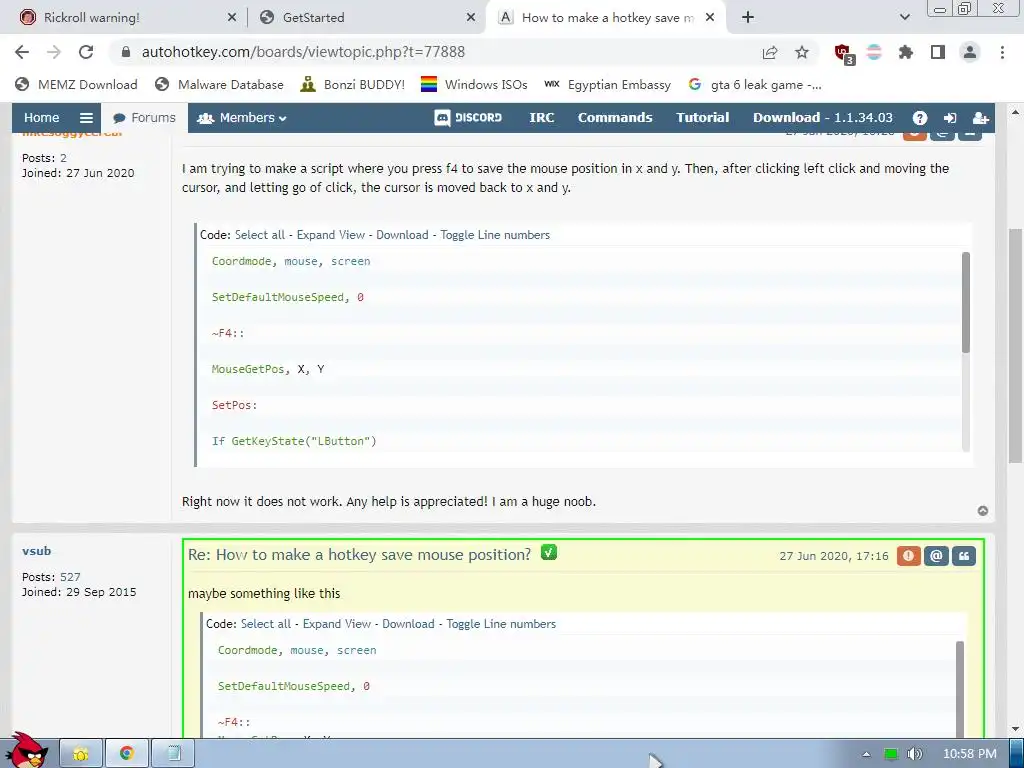Viewport: 1024px width, 768px height.
Task: Open the uBlock extension icon
Action: (x=844, y=53)
